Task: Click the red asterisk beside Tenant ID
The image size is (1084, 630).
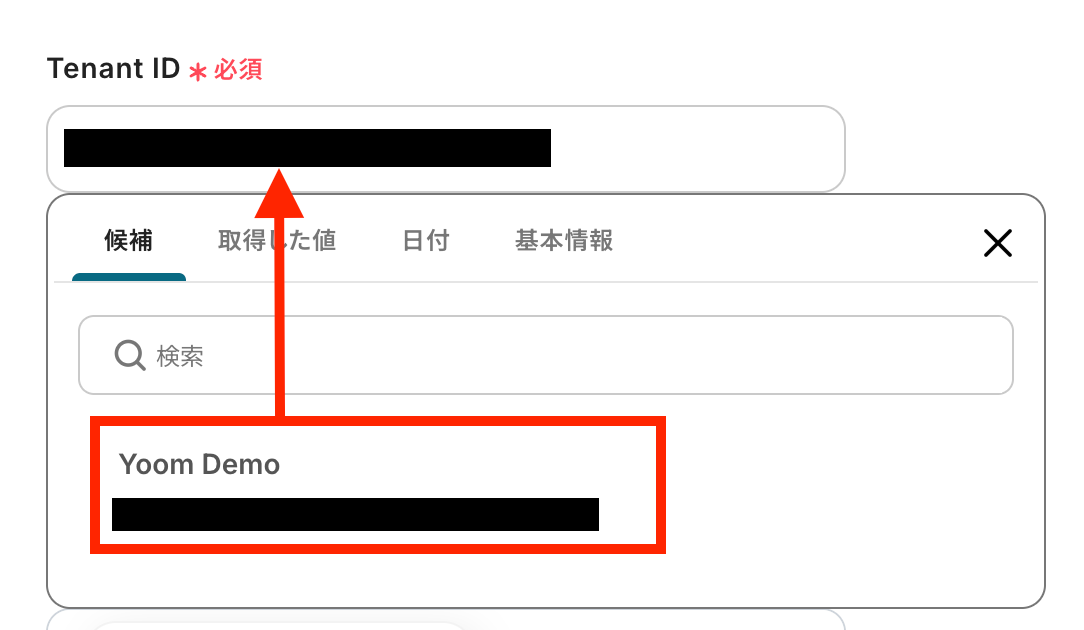Action: (x=198, y=72)
